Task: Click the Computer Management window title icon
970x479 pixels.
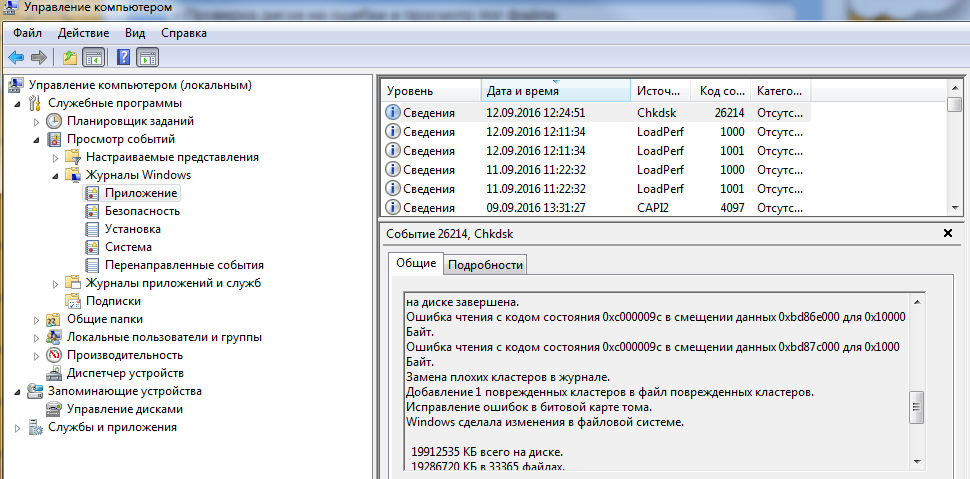Action: coord(12,9)
